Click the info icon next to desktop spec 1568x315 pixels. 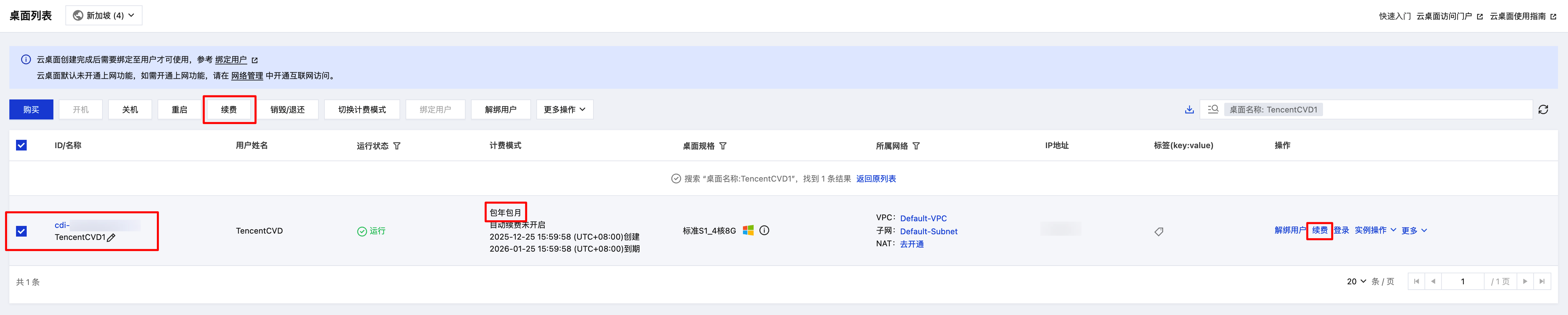pyautogui.click(x=765, y=231)
